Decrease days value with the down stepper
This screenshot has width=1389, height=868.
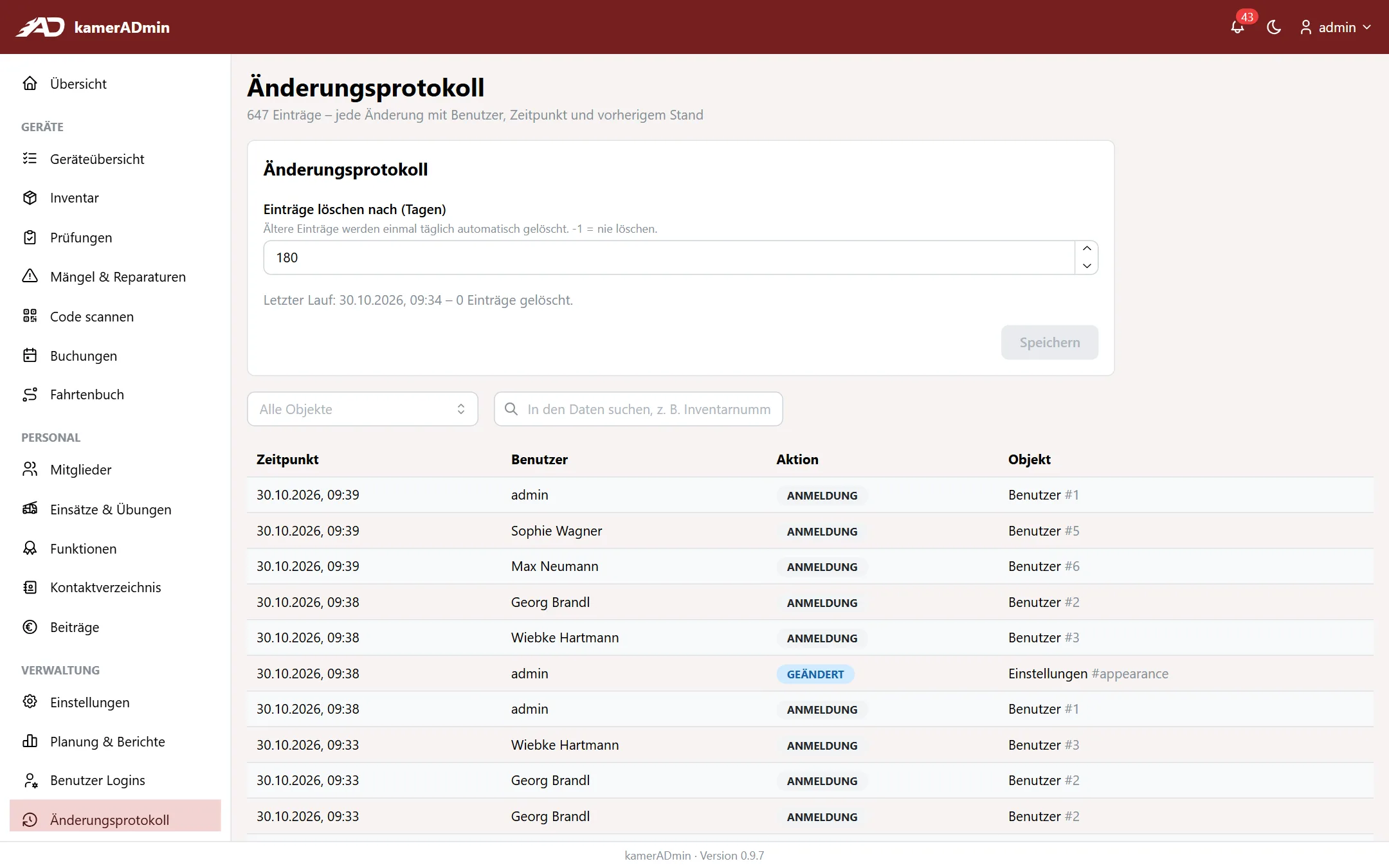coord(1087,266)
